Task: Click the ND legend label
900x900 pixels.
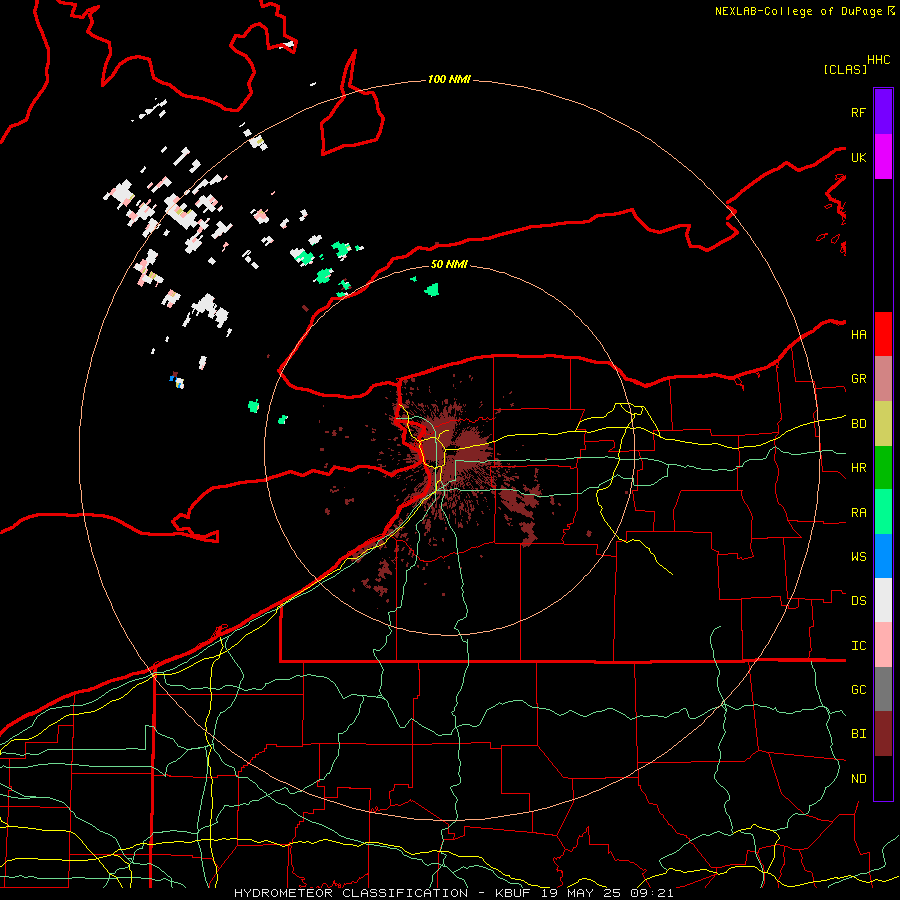Action: pyautogui.click(x=858, y=779)
